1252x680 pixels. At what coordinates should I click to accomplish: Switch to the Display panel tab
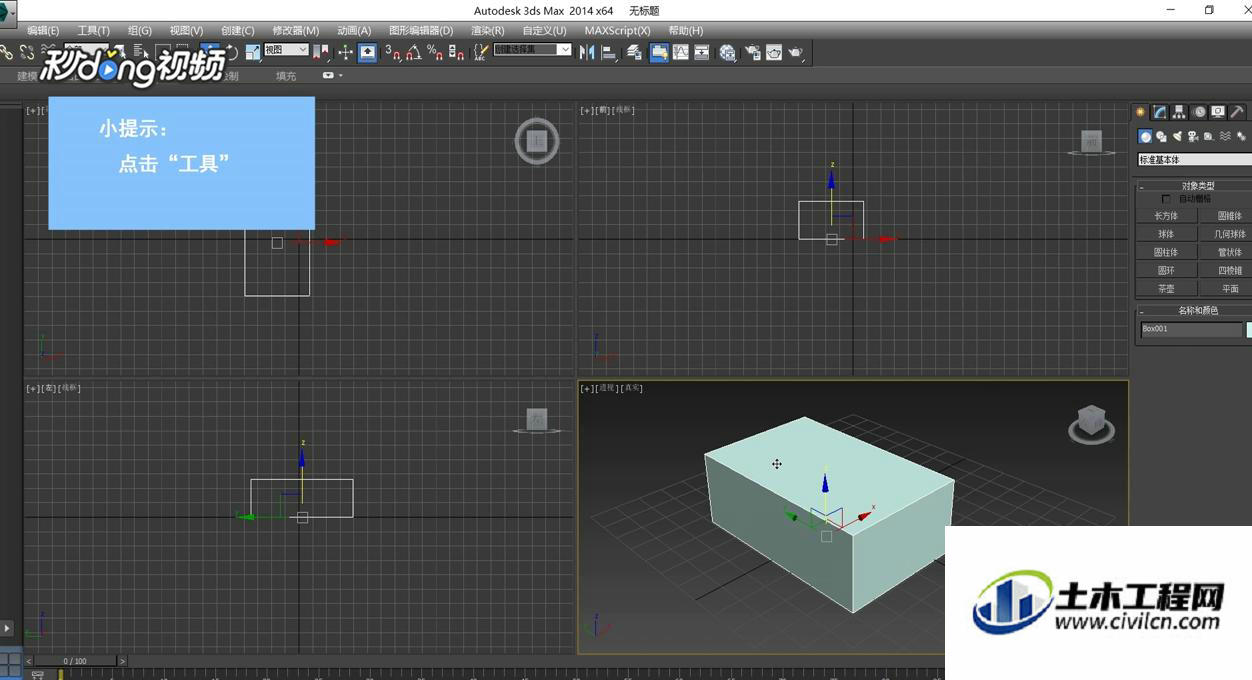tap(1218, 112)
